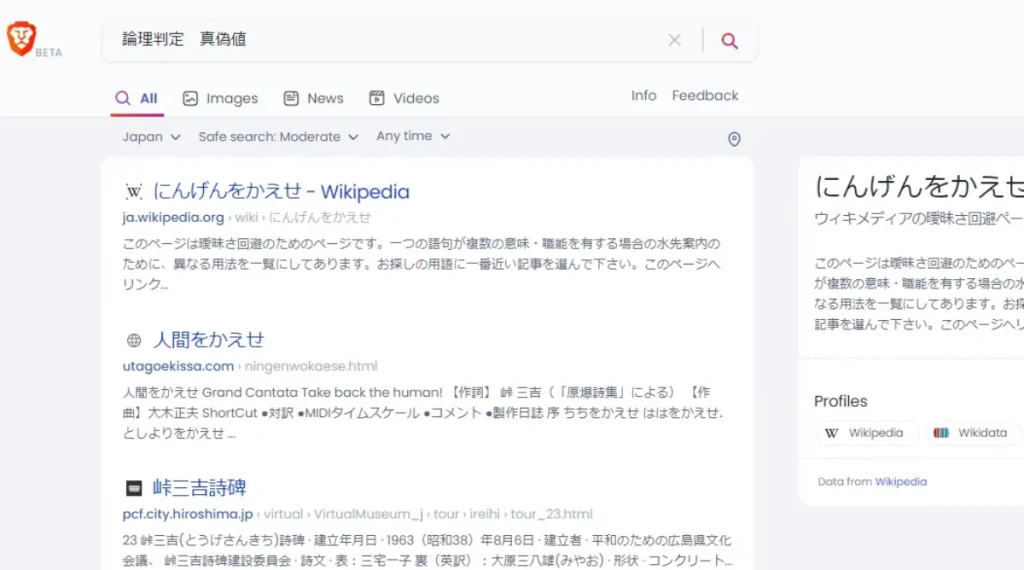Screen dimensions: 1024x570
Task: Click the Brave lion logo
Action: tap(22, 39)
